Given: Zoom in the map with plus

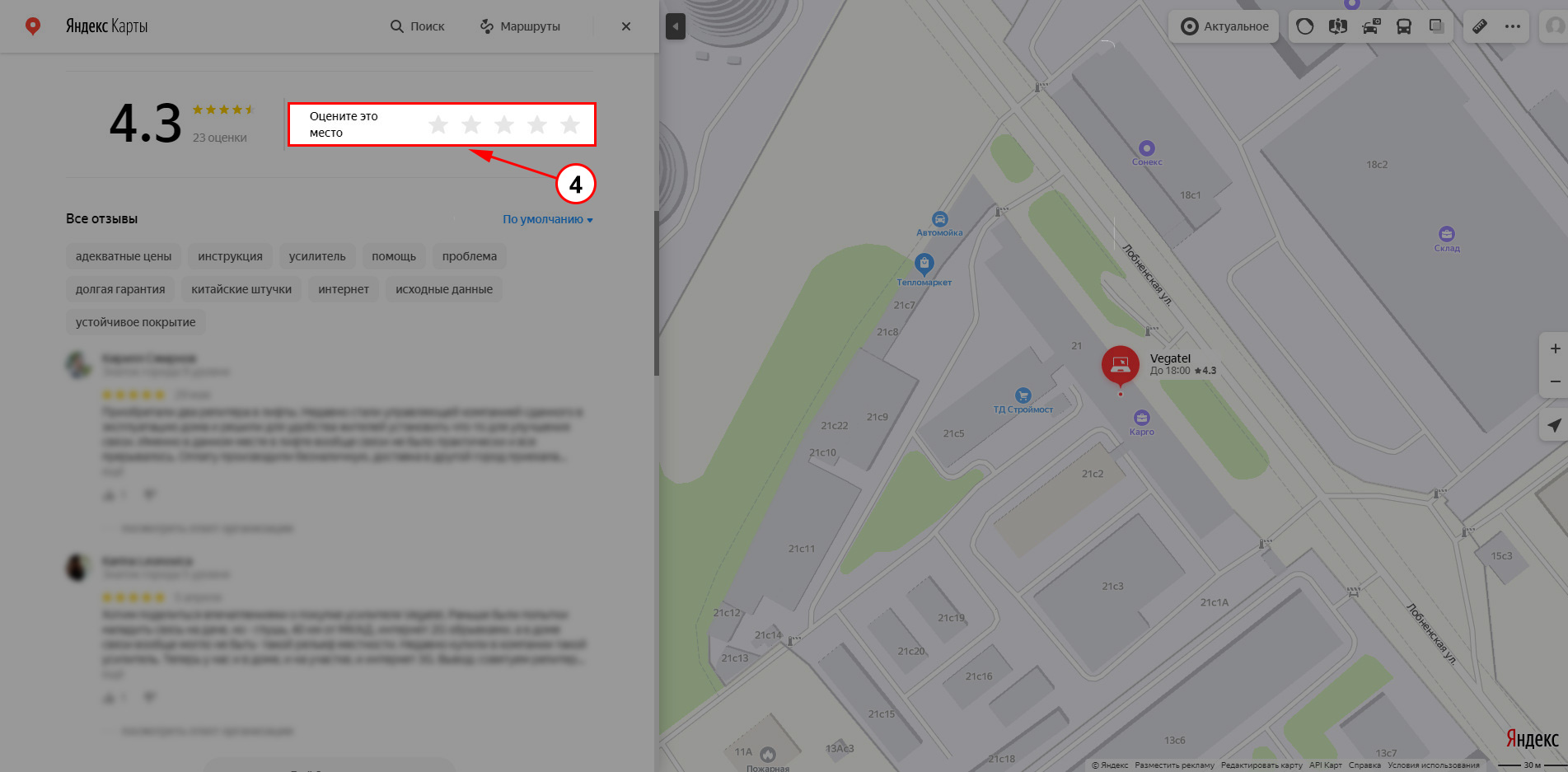Looking at the screenshot, I should pyautogui.click(x=1555, y=349).
